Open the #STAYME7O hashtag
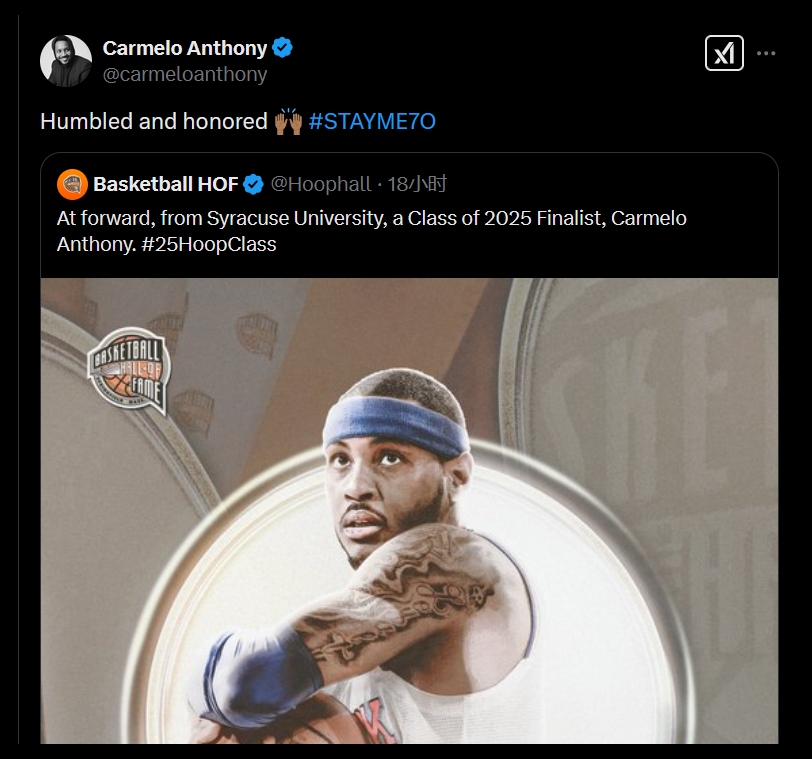 point(372,122)
